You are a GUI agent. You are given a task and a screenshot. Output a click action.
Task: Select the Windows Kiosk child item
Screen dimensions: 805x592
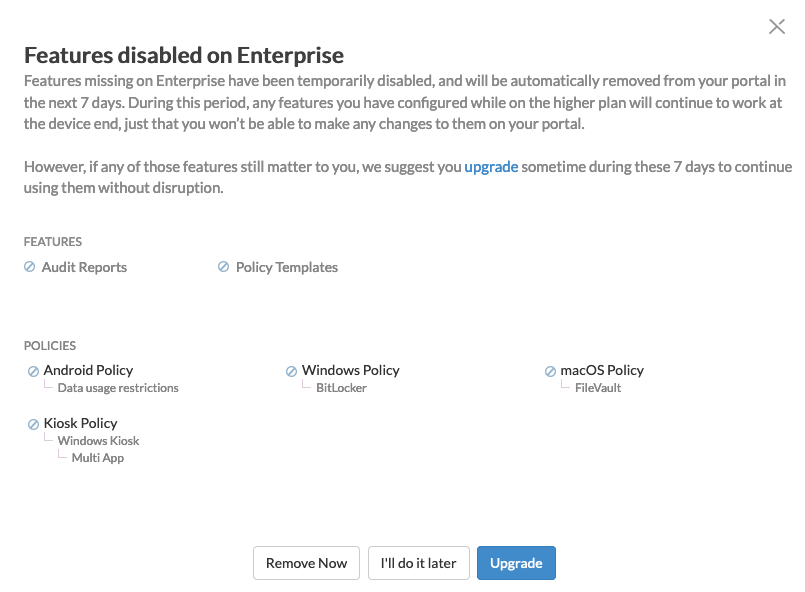pyautogui.click(x=98, y=441)
